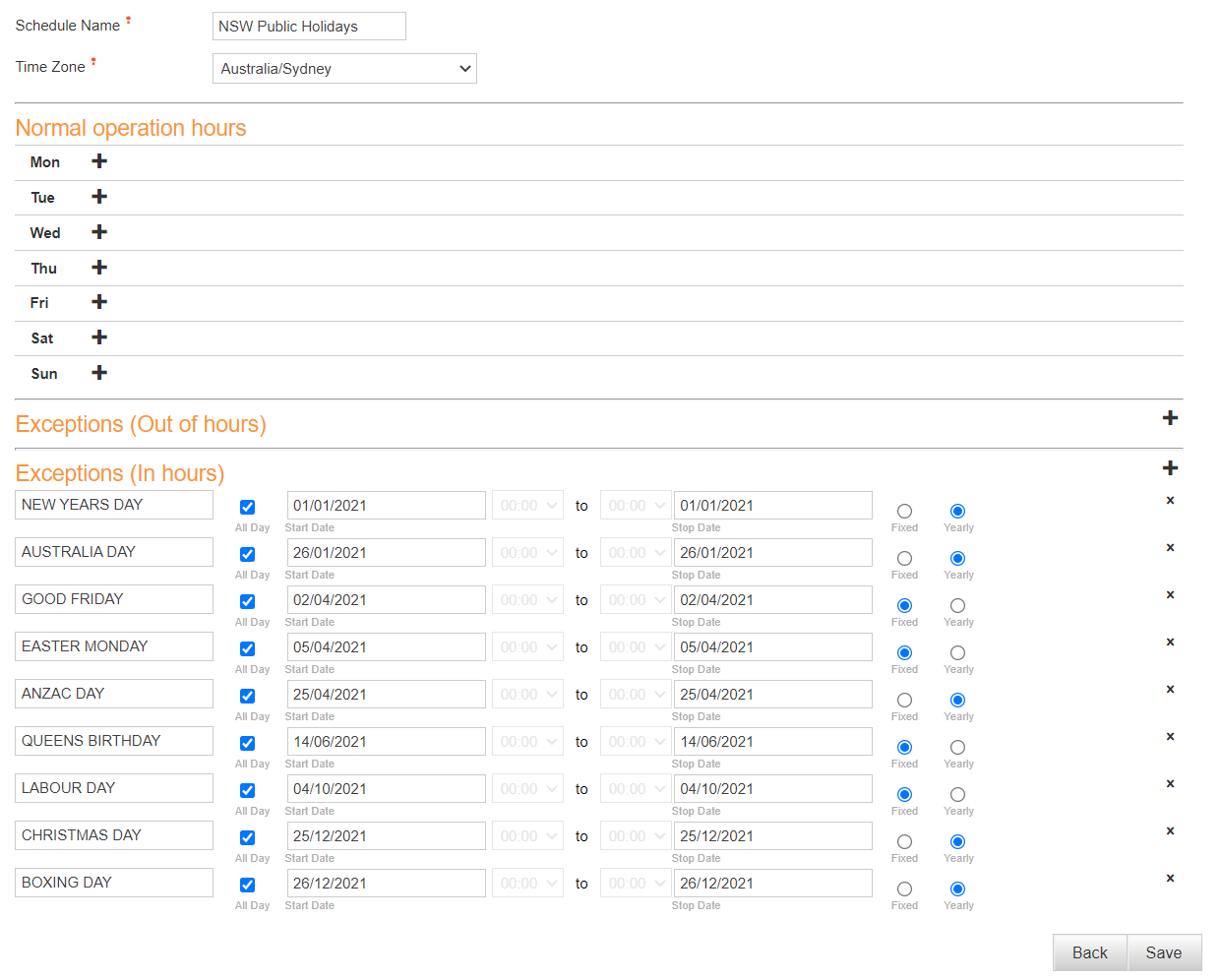The height and width of the screenshot is (980, 1221).
Task: Edit the Schedule Name field
Action: (x=309, y=27)
